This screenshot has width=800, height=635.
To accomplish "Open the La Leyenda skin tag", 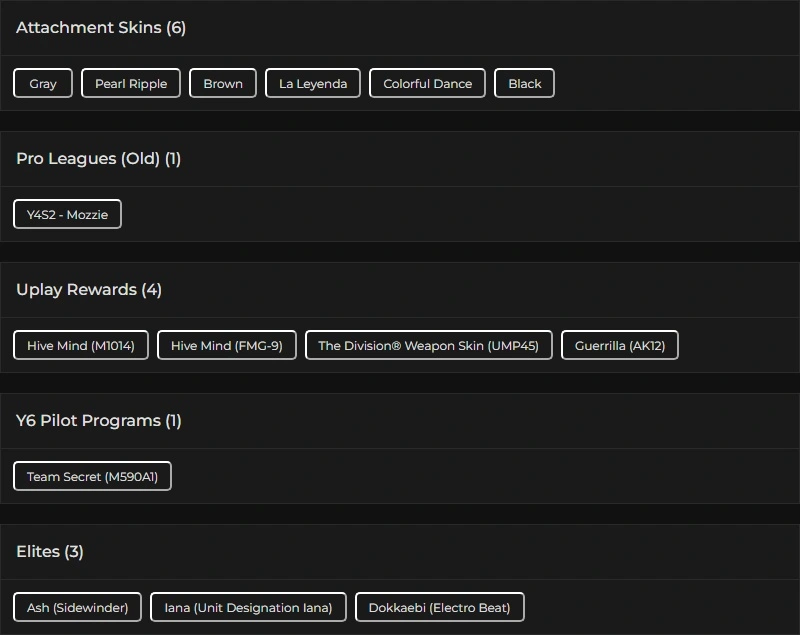I will coord(313,83).
